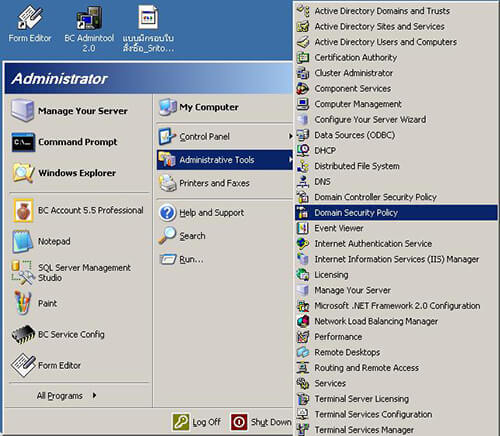
Task: Open BC Admintool 2.0 desktop icon
Action: click(x=89, y=17)
